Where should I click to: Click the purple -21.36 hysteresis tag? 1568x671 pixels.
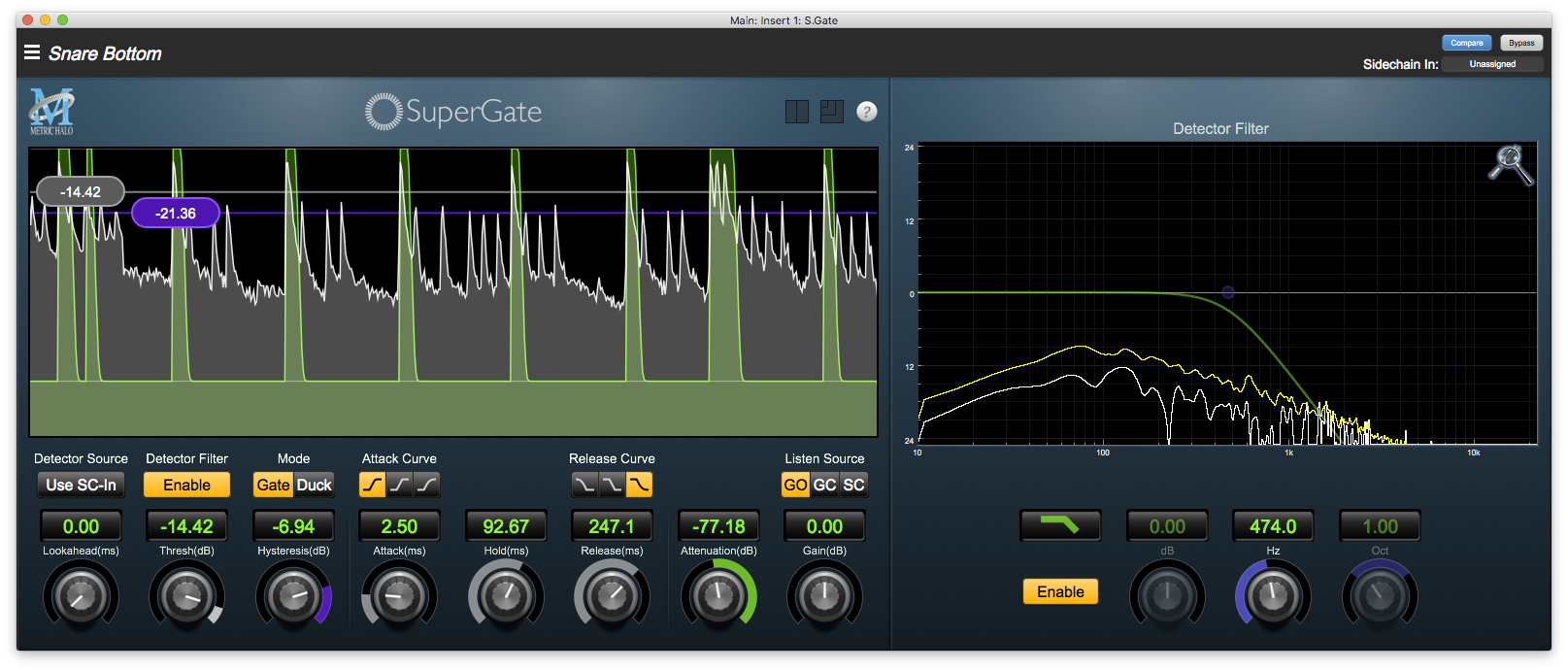tap(176, 214)
